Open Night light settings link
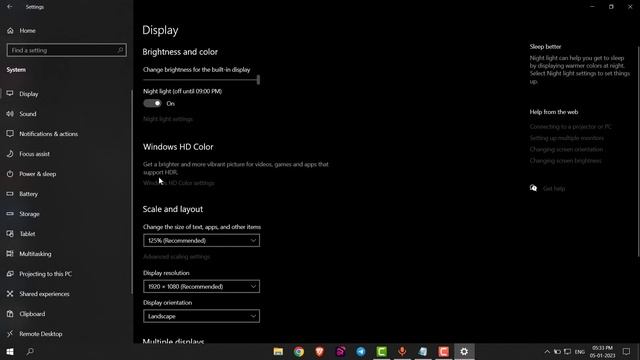Image resolution: width=640 pixels, height=360 pixels. pyautogui.click(x=168, y=119)
